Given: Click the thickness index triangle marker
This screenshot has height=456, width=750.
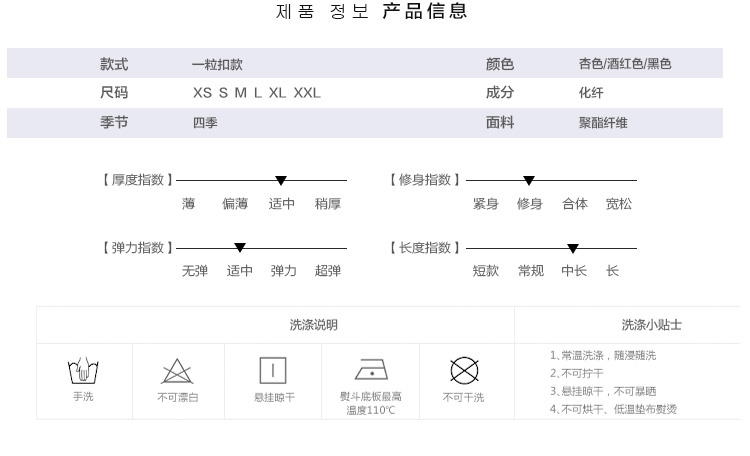Looking at the screenshot, I should click(x=281, y=181).
